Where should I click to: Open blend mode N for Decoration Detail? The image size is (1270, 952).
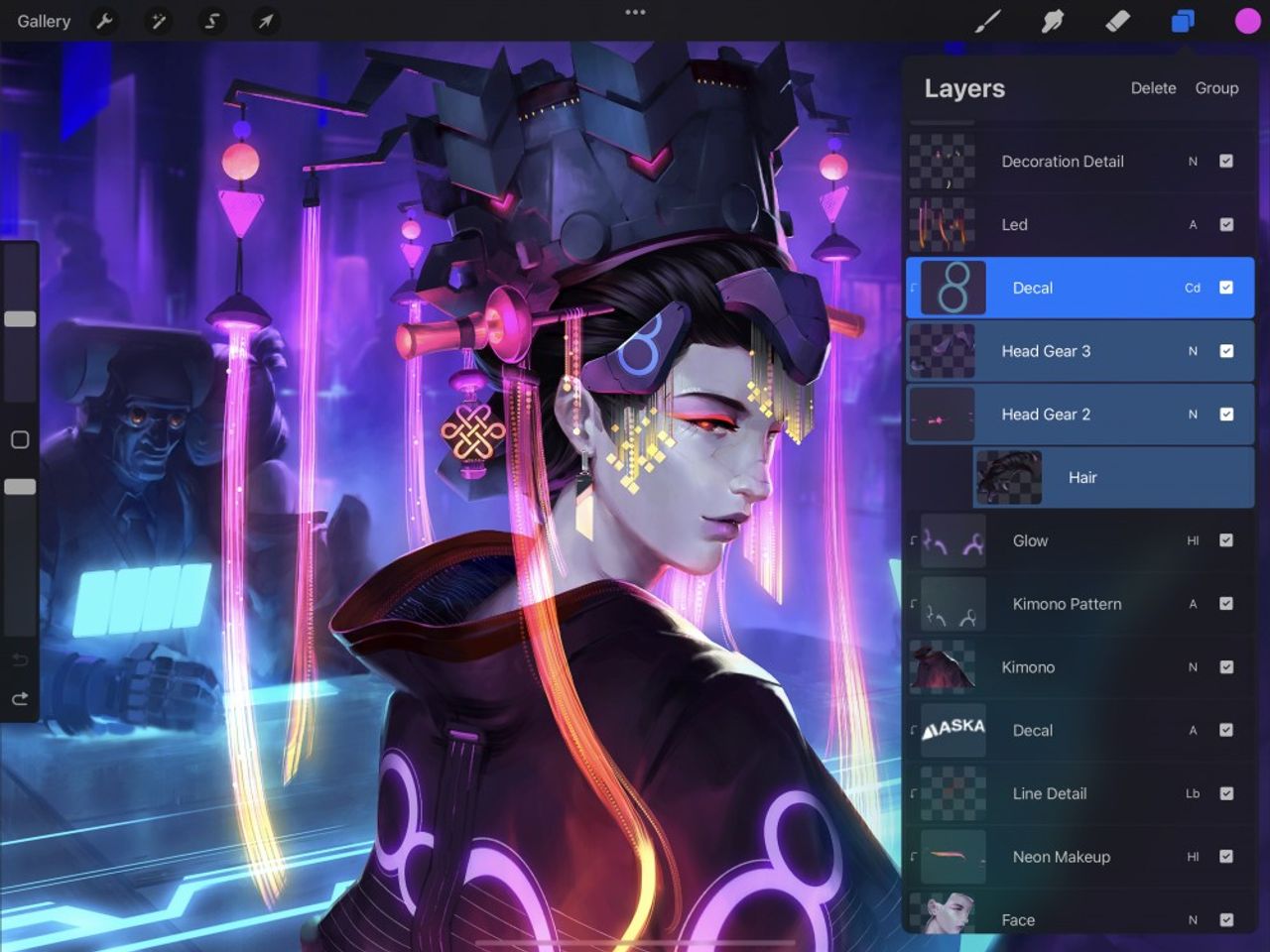click(1193, 162)
